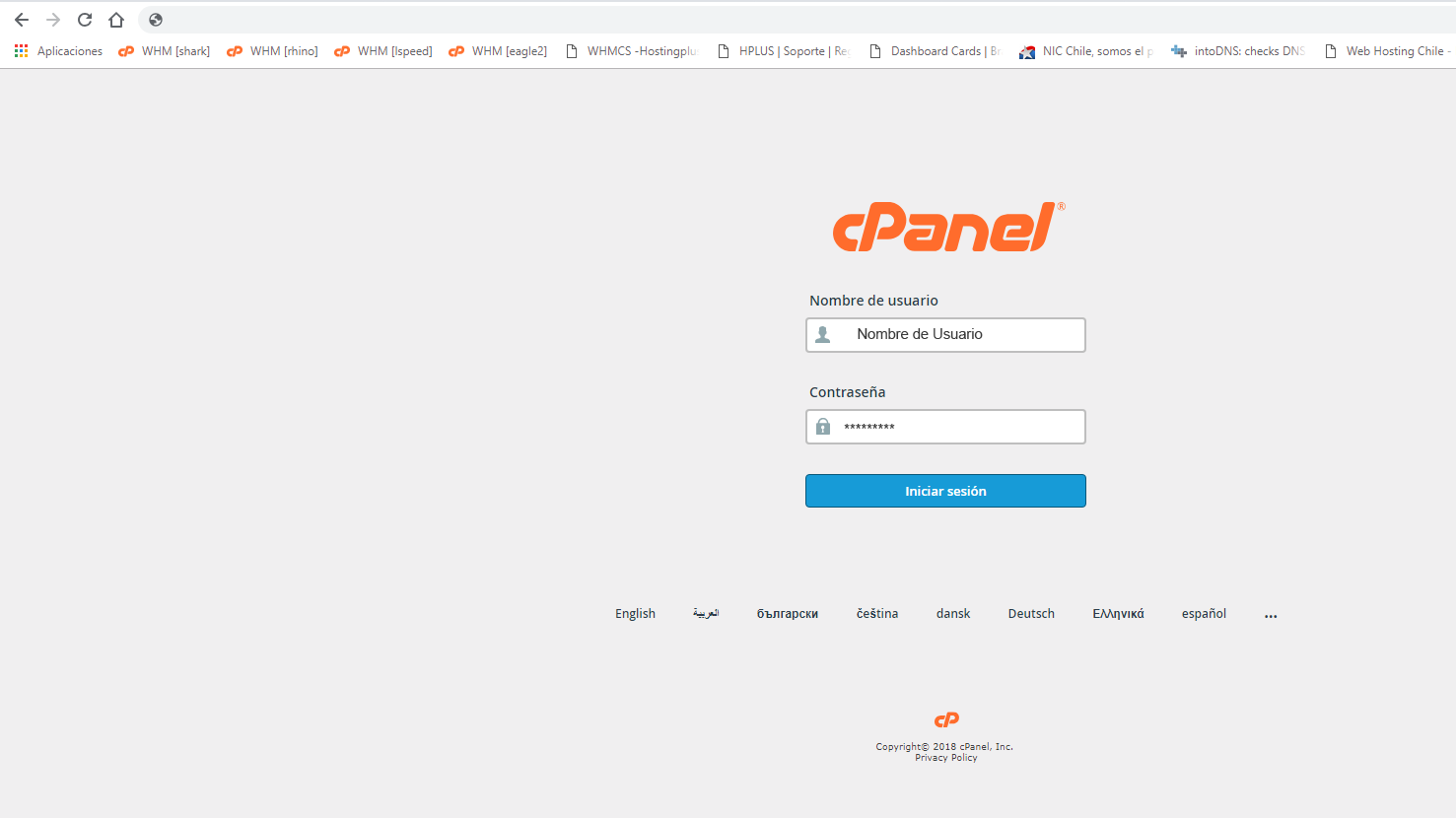Click the browser back arrow
1456x818 pixels.
[22, 20]
